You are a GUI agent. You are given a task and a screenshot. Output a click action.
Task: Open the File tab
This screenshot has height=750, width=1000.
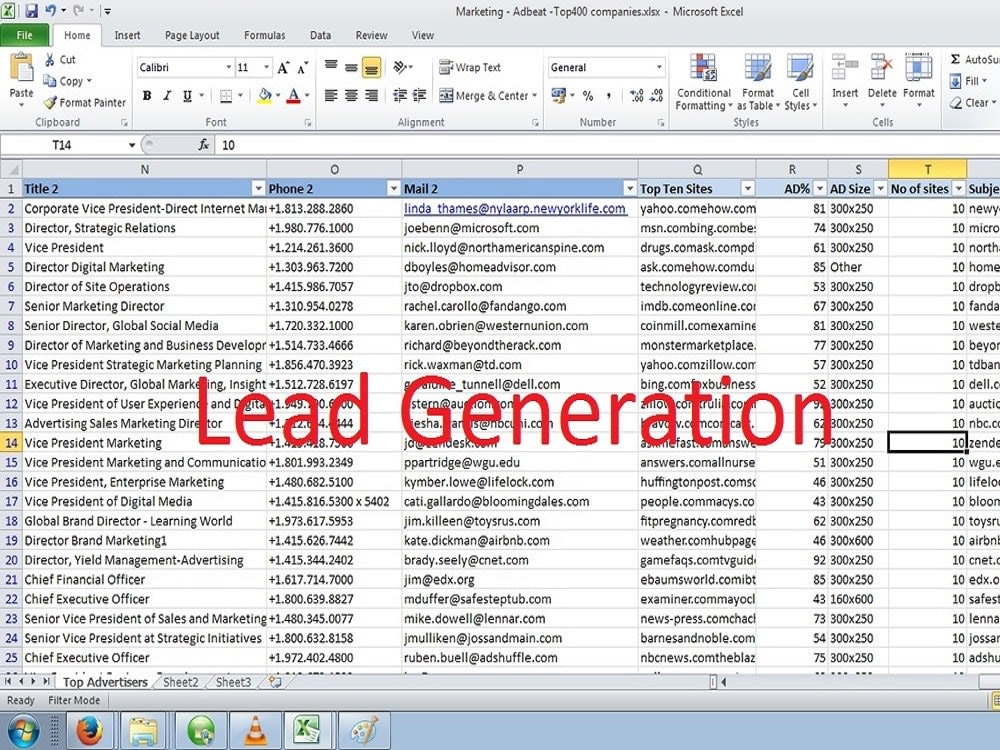24,35
